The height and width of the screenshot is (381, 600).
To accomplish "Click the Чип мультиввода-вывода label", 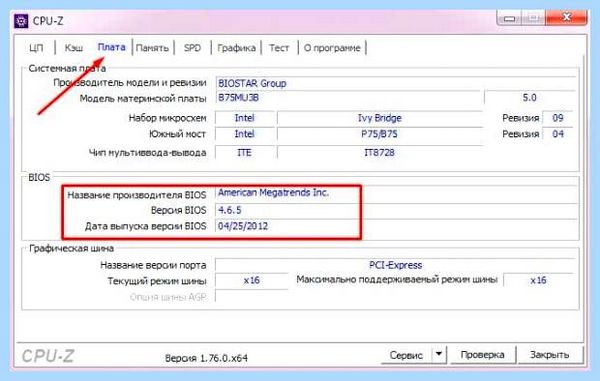I will coord(147,153).
